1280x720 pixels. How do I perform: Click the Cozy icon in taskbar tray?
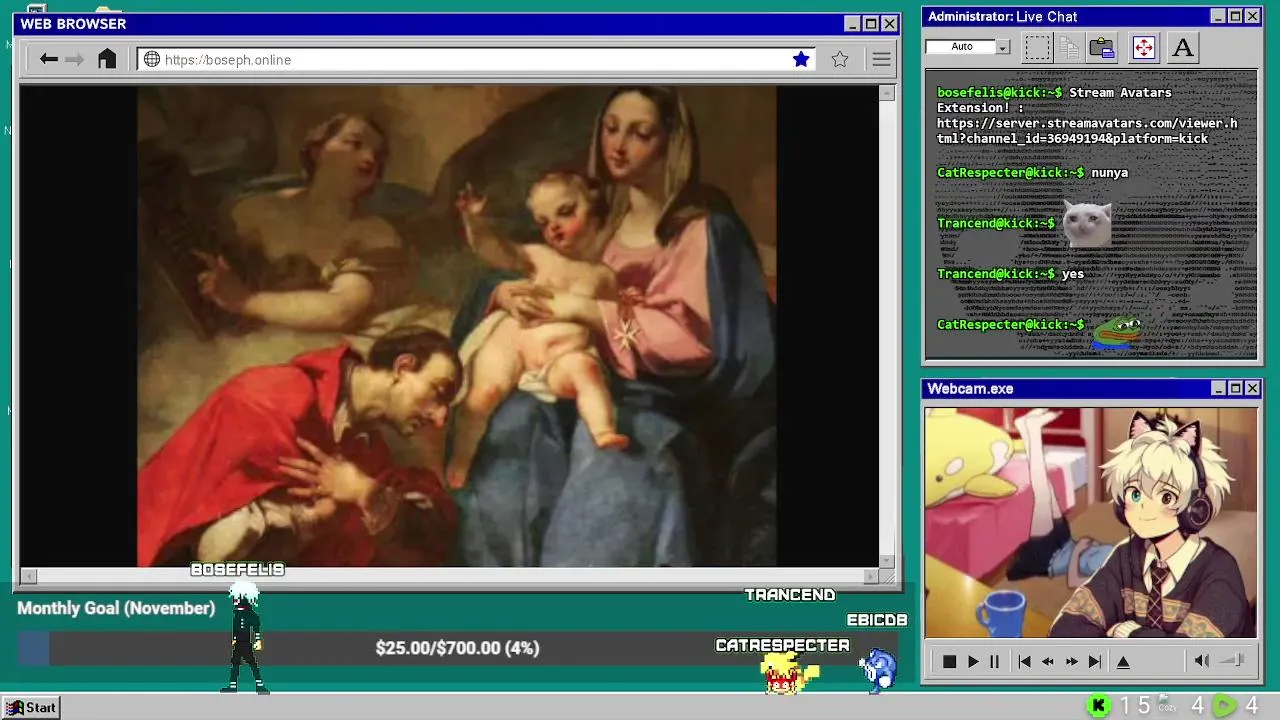[x=1166, y=705]
